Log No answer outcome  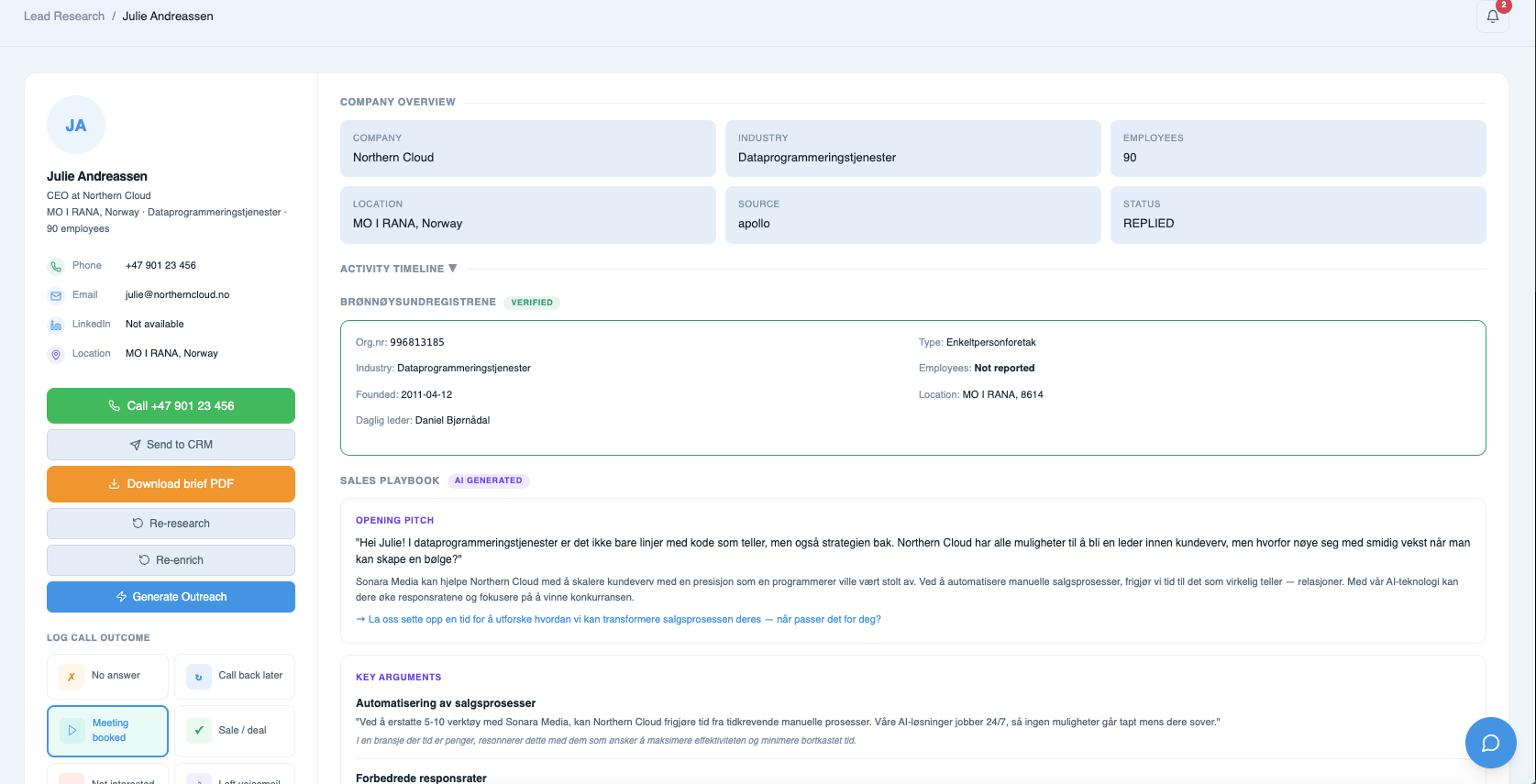(x=107, y=677)
